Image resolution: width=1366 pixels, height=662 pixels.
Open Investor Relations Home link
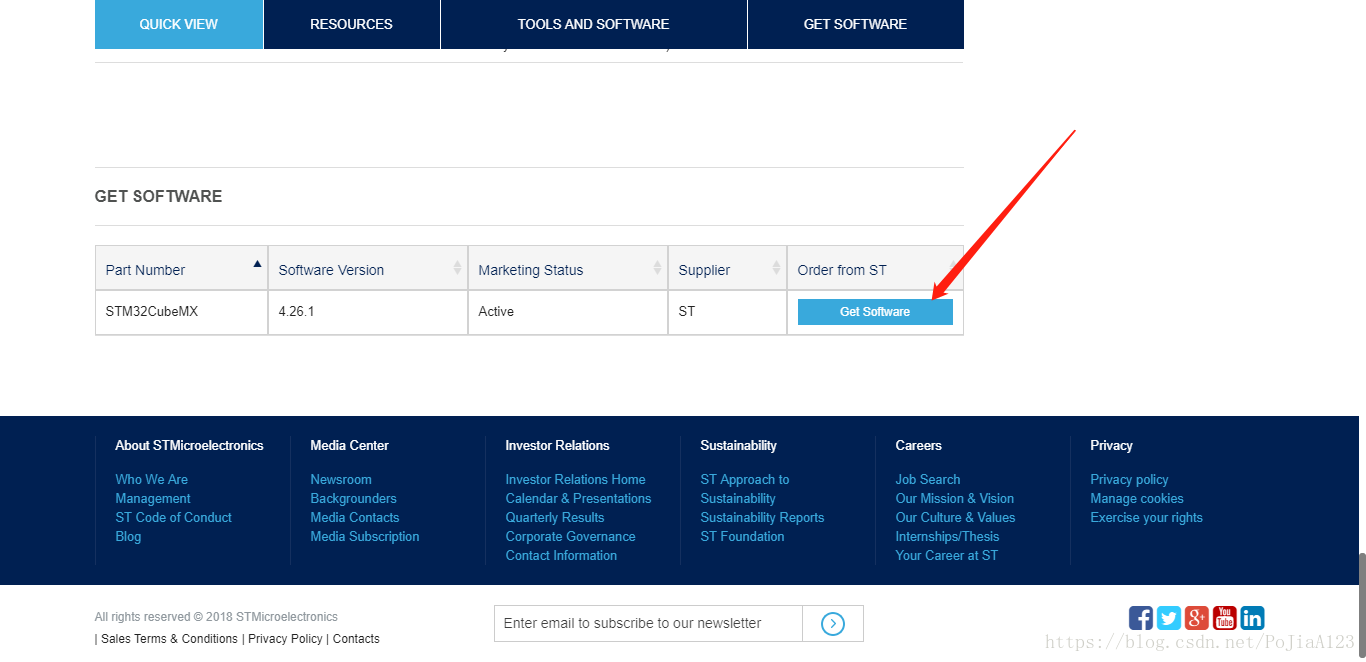576,480
